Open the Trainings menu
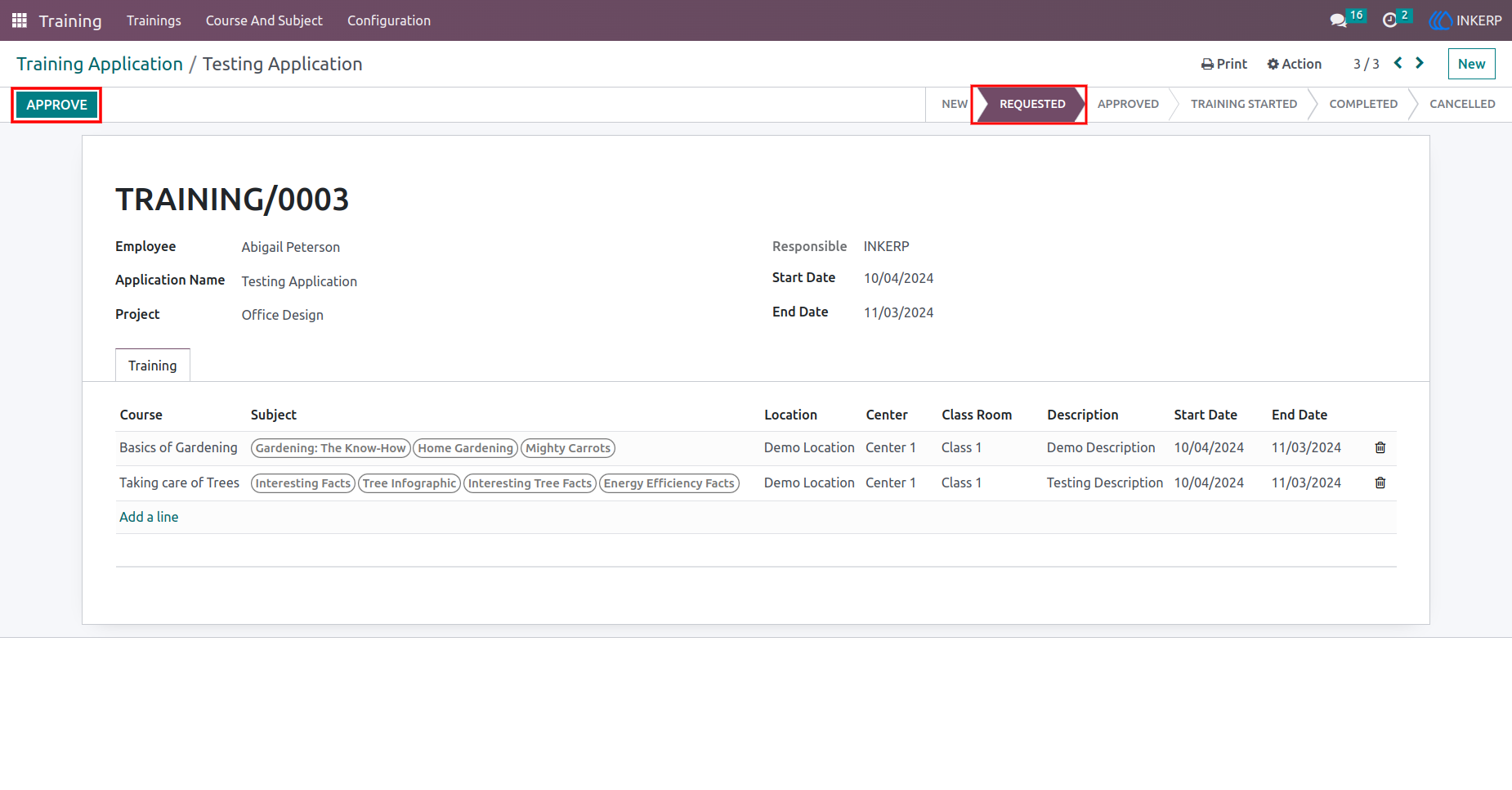 [x=154, y=20]
